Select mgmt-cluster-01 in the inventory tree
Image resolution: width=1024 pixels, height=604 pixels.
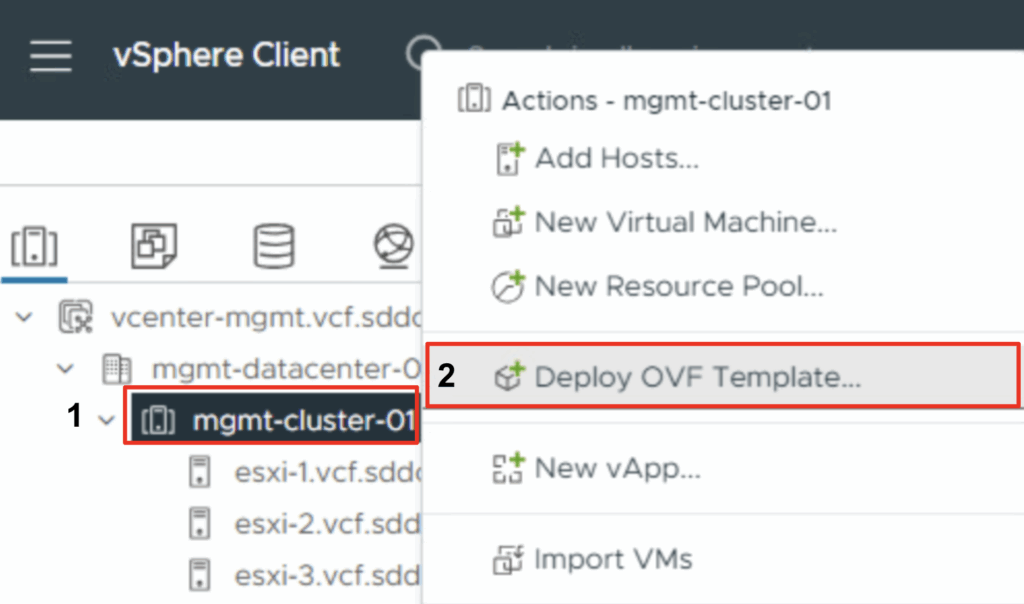click(x=302, y=422)
